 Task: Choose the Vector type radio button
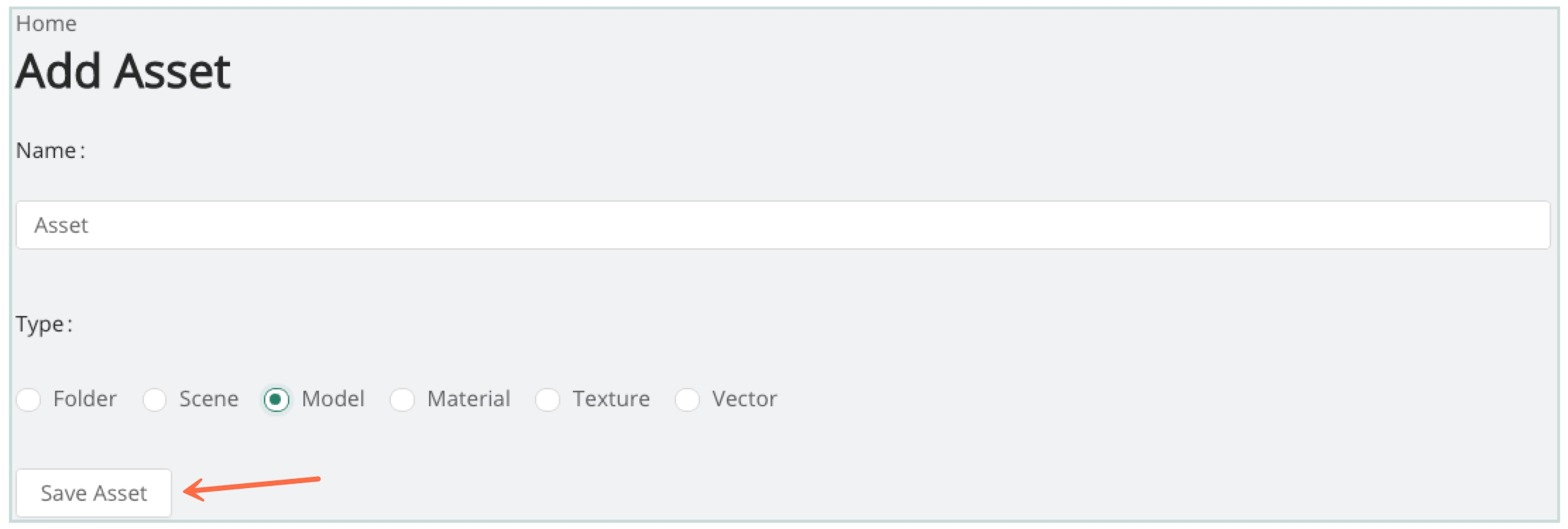click(x=687, y=400)
